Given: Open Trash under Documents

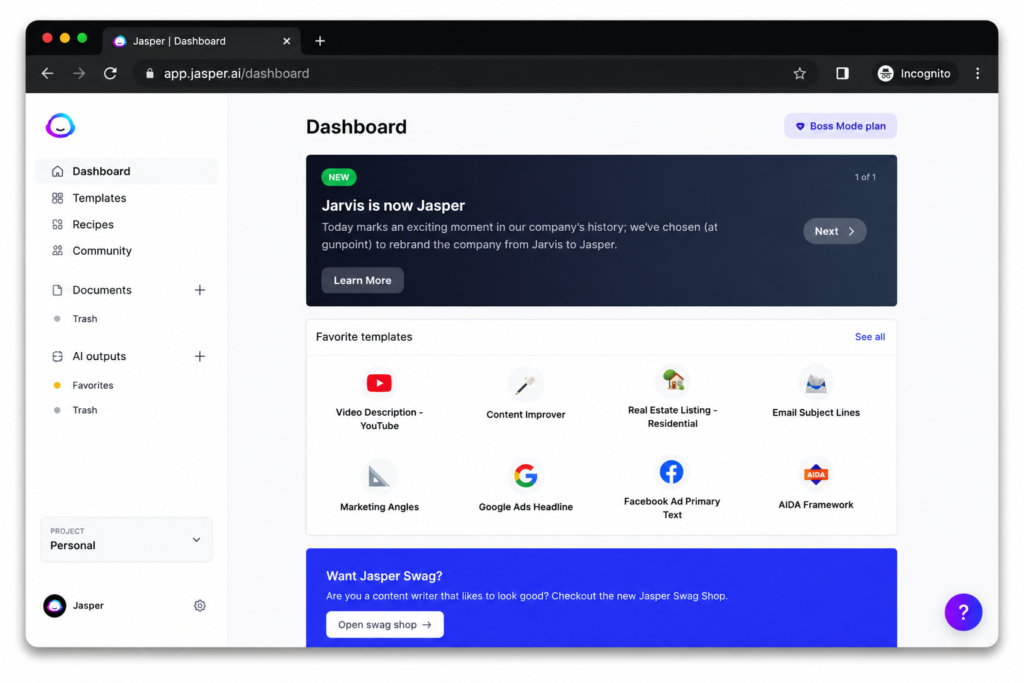Looking at the screenshot, I should click(x=85, y=319).
